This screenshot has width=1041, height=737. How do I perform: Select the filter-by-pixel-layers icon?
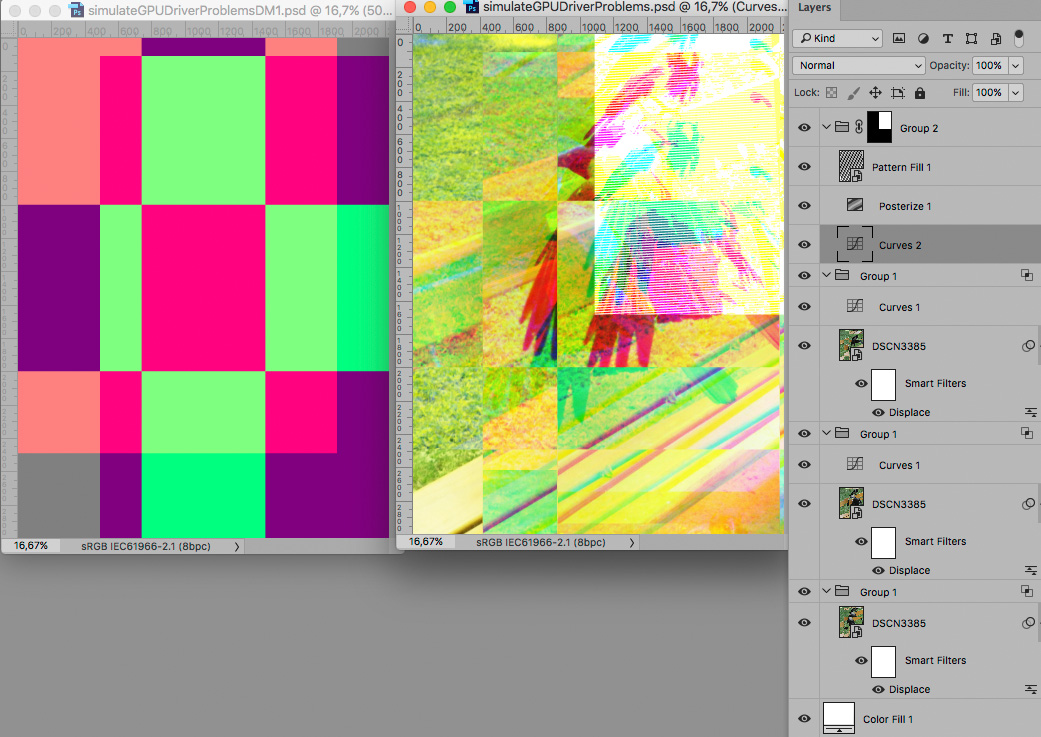[x=898, y=38]
